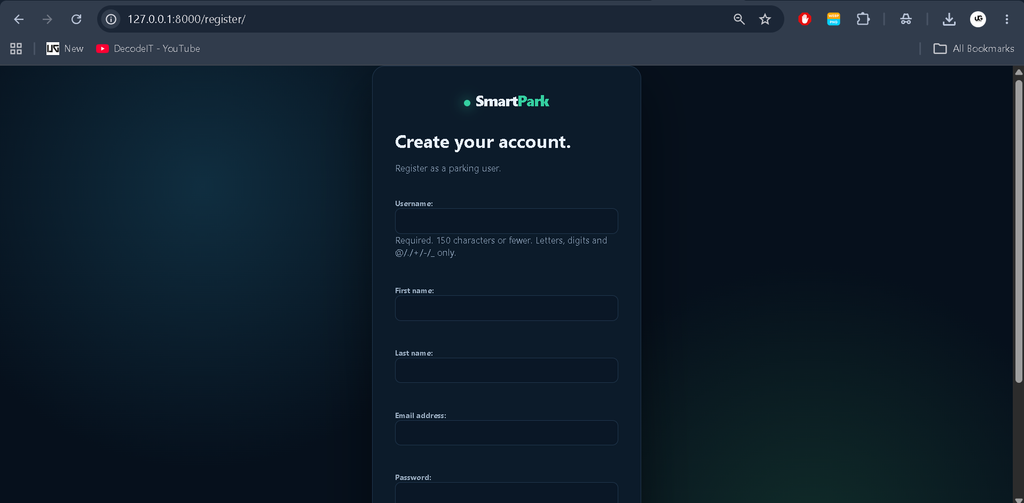
Task: Open the All Bookmarks folder
Action: [x=974, y=48]
